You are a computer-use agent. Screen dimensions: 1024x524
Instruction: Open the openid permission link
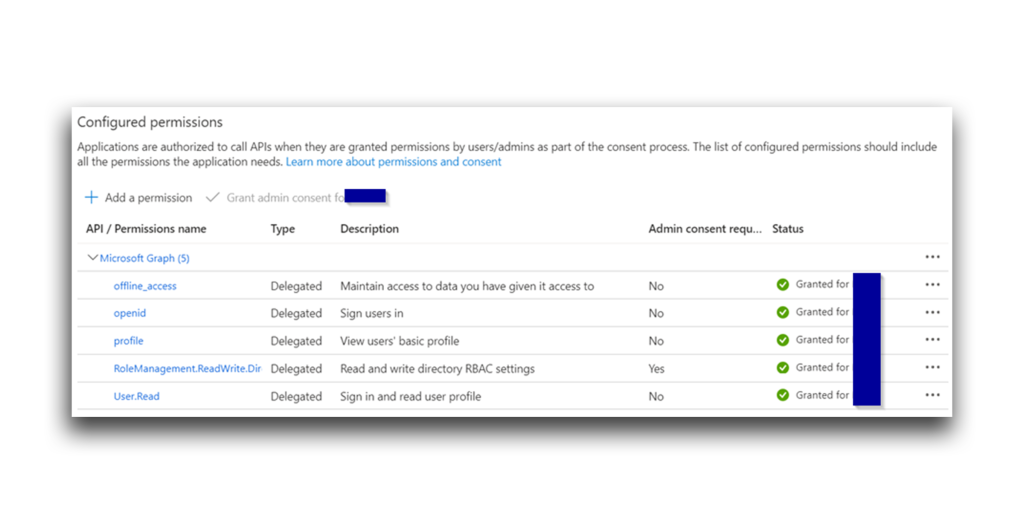(130, 313)
